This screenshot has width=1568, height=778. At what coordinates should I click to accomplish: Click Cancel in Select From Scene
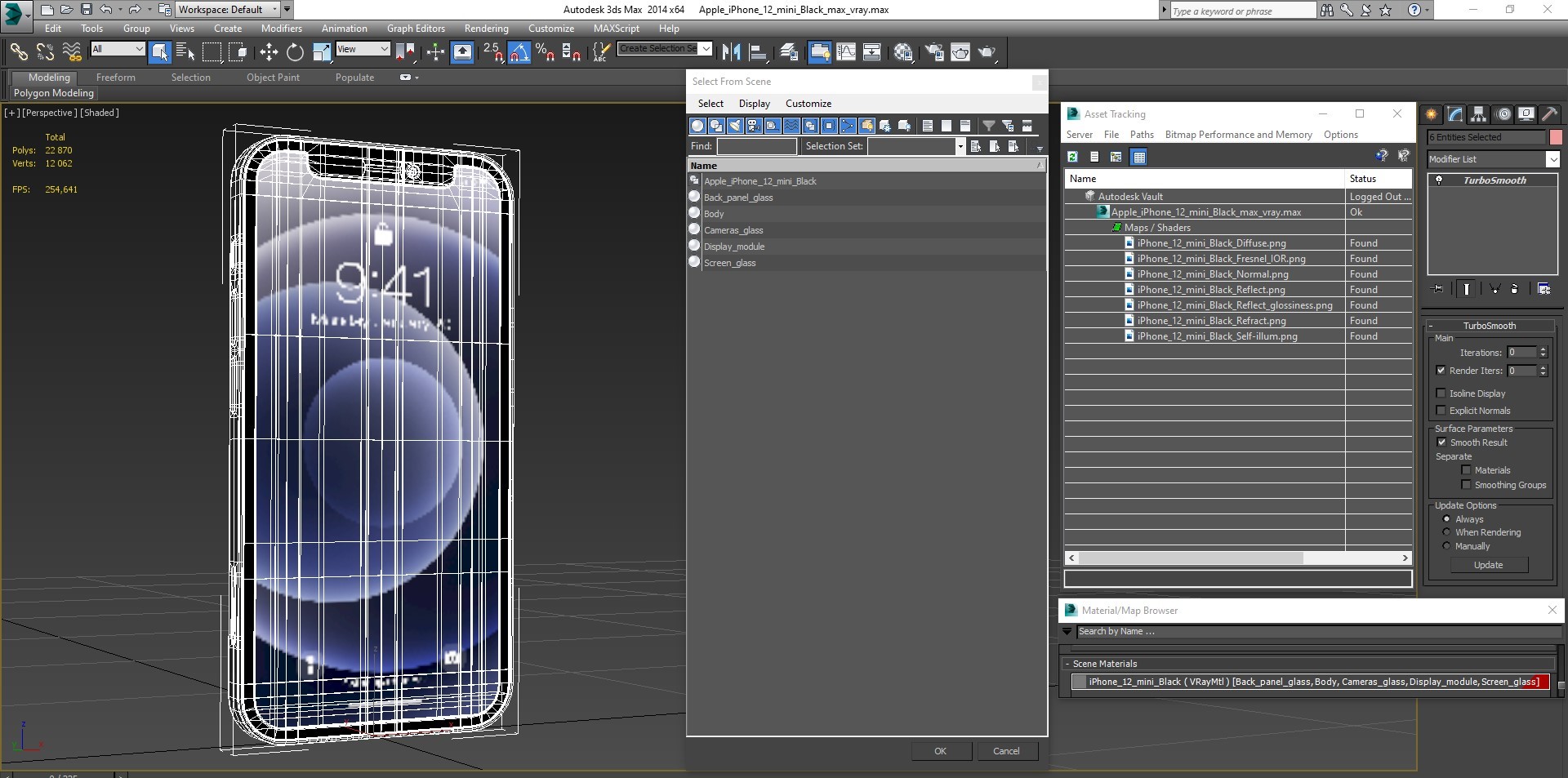1006,751
